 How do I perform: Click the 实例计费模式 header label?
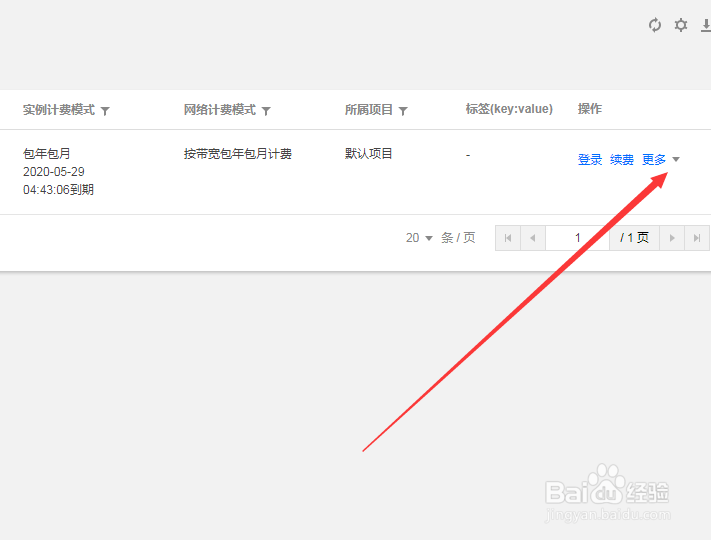[59, 110]
